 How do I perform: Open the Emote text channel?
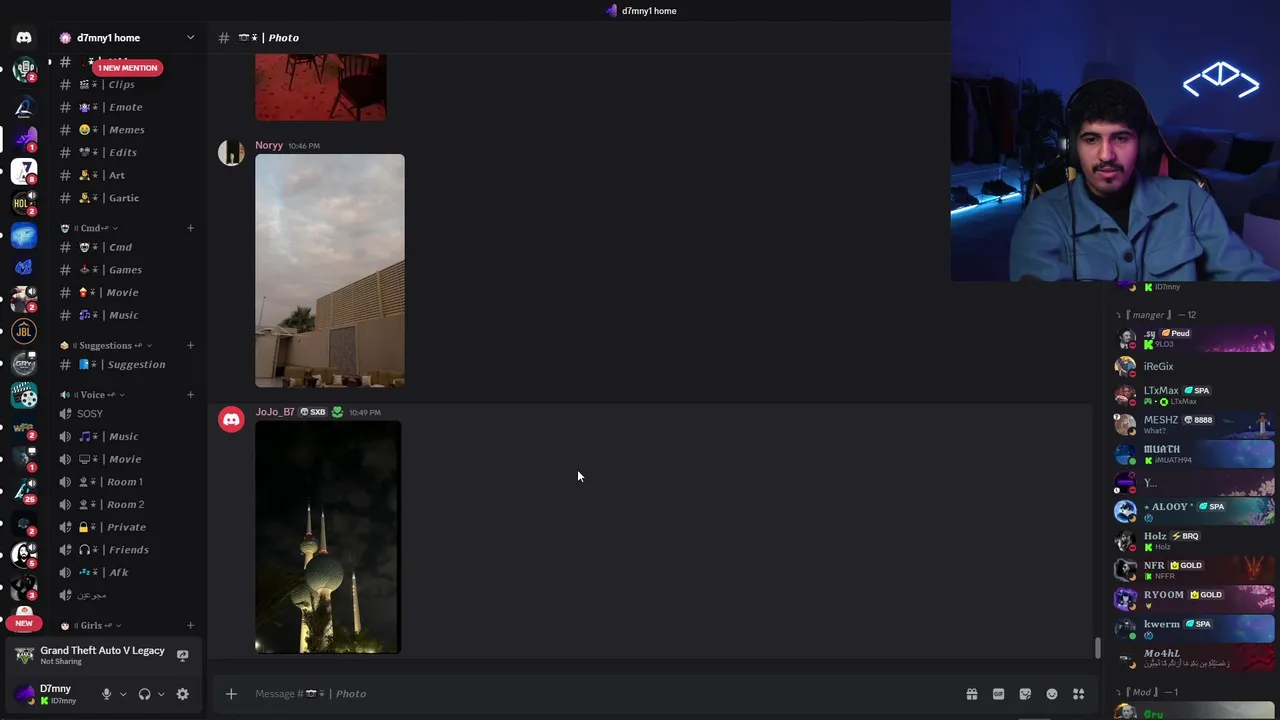128,107
